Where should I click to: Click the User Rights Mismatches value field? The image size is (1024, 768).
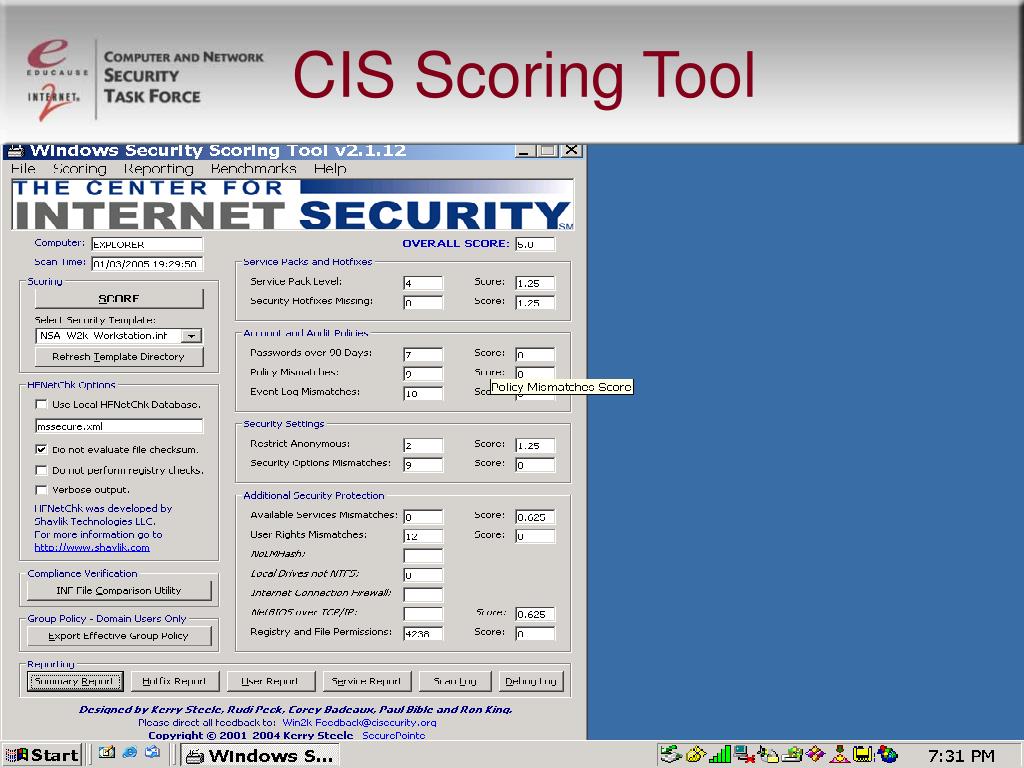(x=423, y=536)
